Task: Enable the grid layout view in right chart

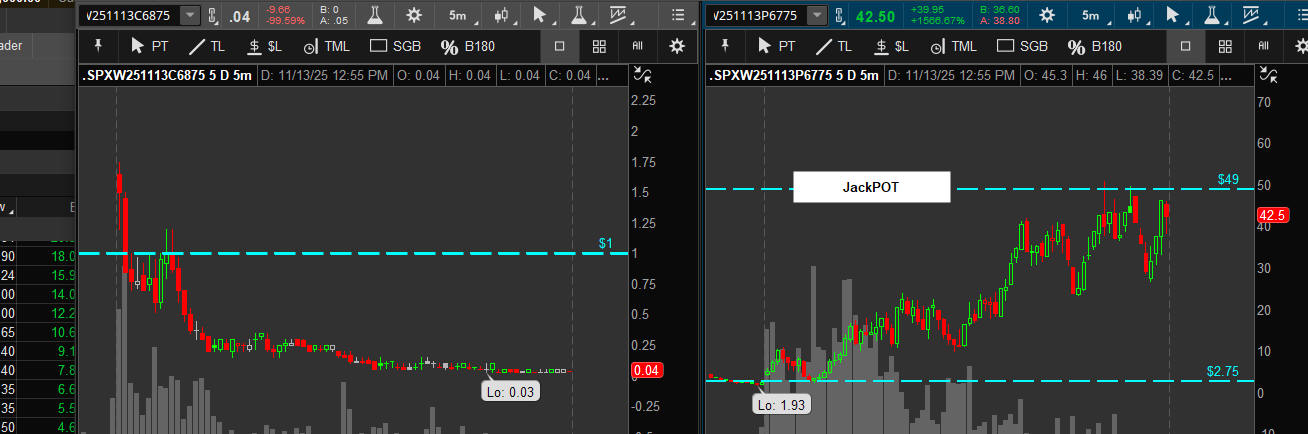Action: [x=1225, y=46]
